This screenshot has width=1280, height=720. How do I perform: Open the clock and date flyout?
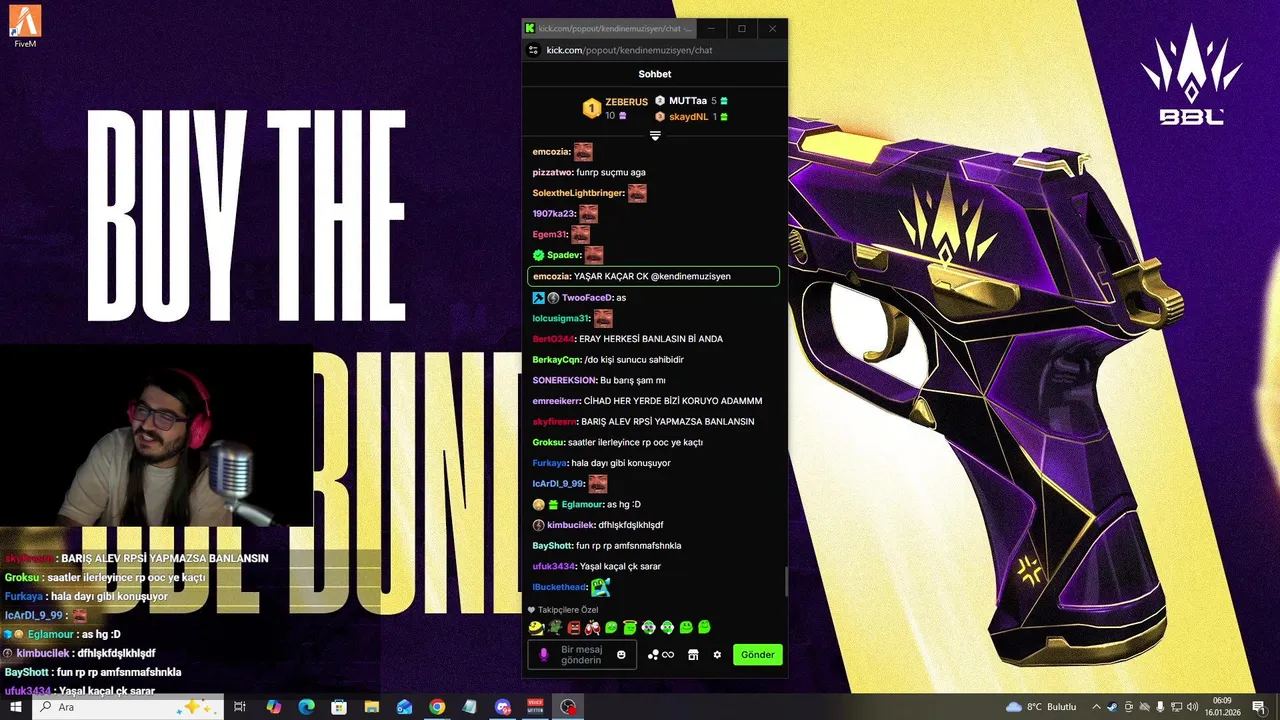[x=1222, y=707]
